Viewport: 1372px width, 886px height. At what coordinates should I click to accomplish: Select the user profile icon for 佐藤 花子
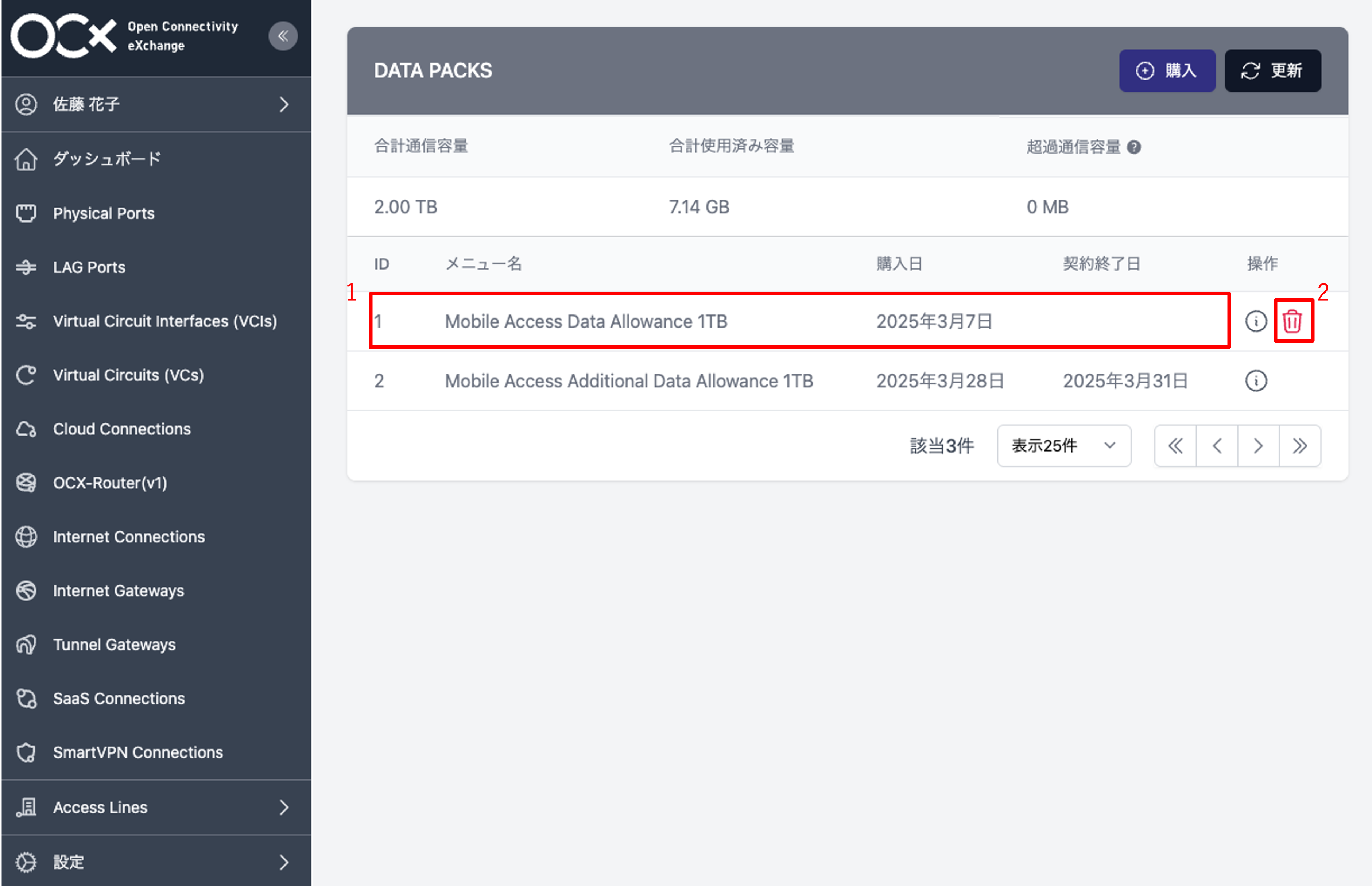click(x=26, y=104)
